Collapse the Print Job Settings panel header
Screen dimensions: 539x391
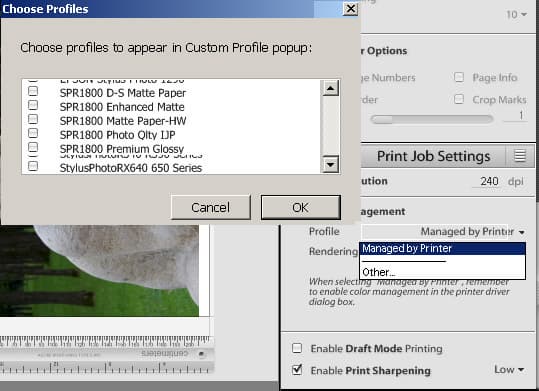point(433,156)
